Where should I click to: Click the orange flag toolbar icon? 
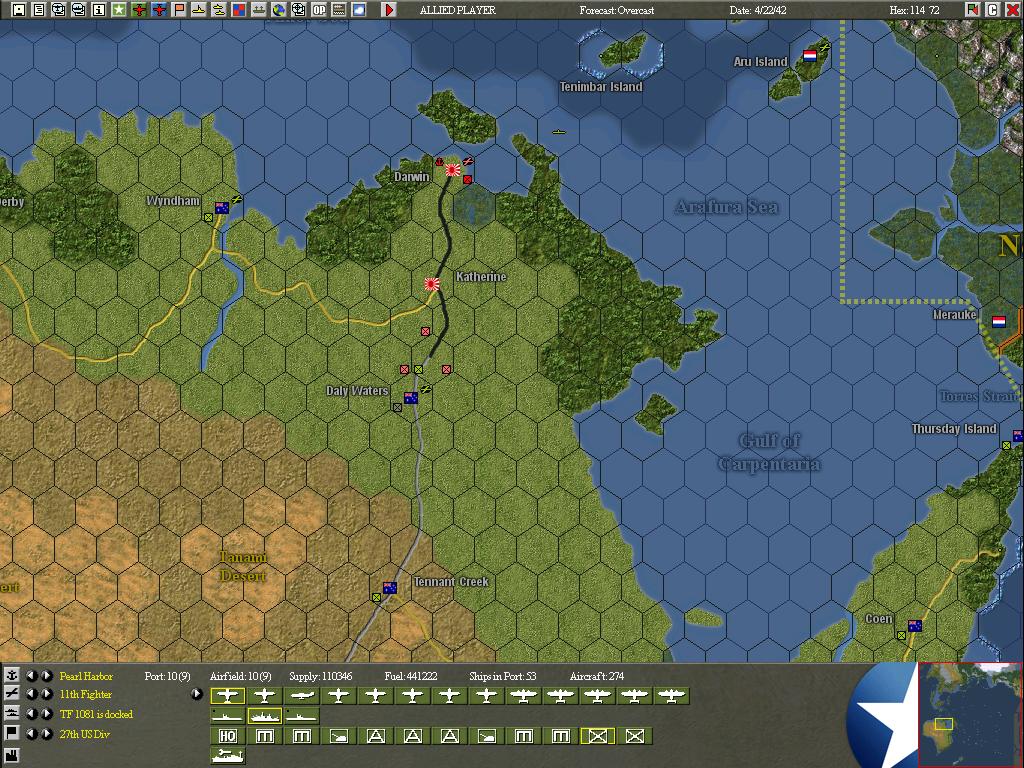pos(179,10)
